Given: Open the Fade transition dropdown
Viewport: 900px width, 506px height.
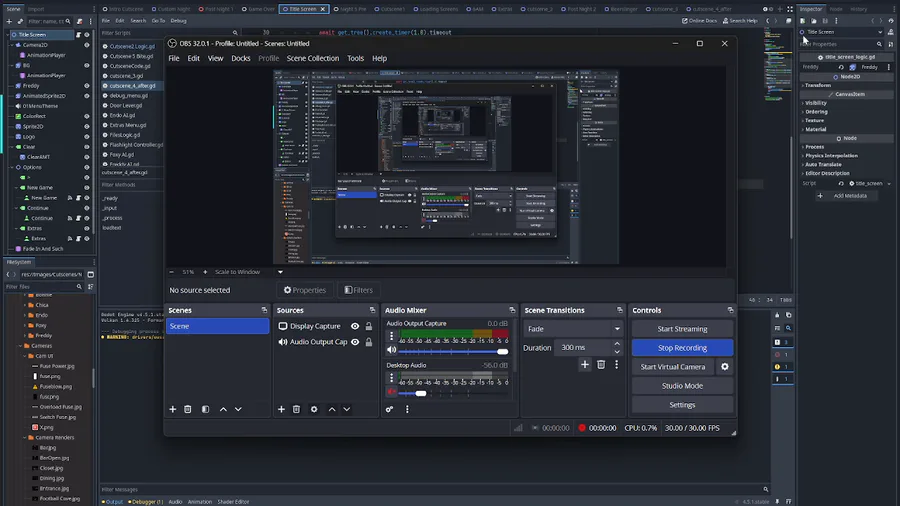Looking at the screenshot, I should click(572, 329).
